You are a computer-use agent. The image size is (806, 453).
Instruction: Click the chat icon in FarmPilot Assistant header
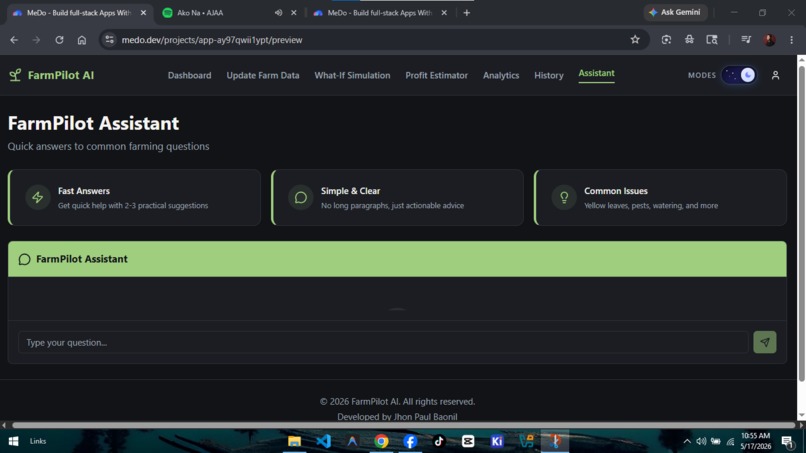pyautogui.click(x=24, y=259)
